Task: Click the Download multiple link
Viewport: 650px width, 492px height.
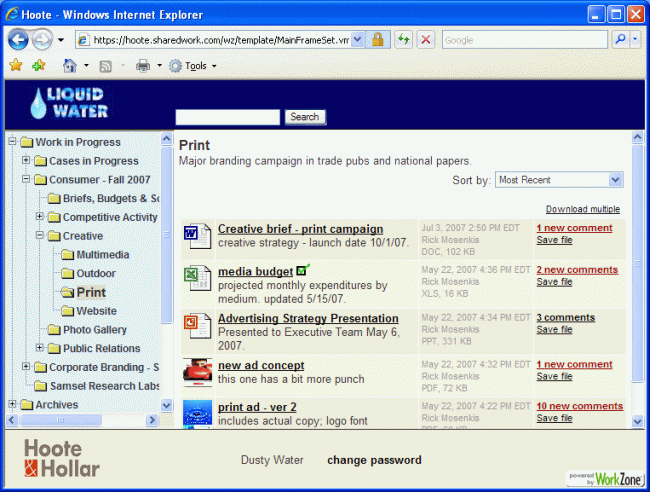Action: [583, 209]
